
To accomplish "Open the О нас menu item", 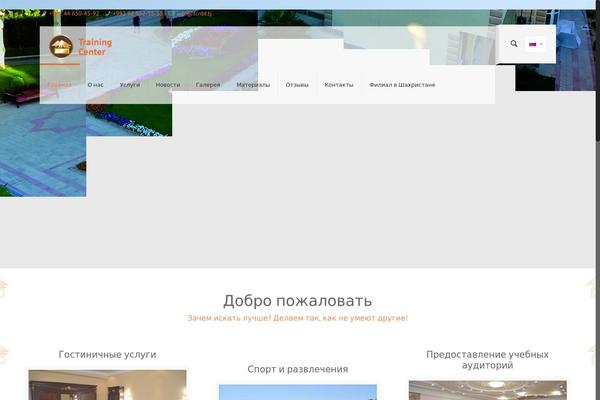I will pos(95,85).
